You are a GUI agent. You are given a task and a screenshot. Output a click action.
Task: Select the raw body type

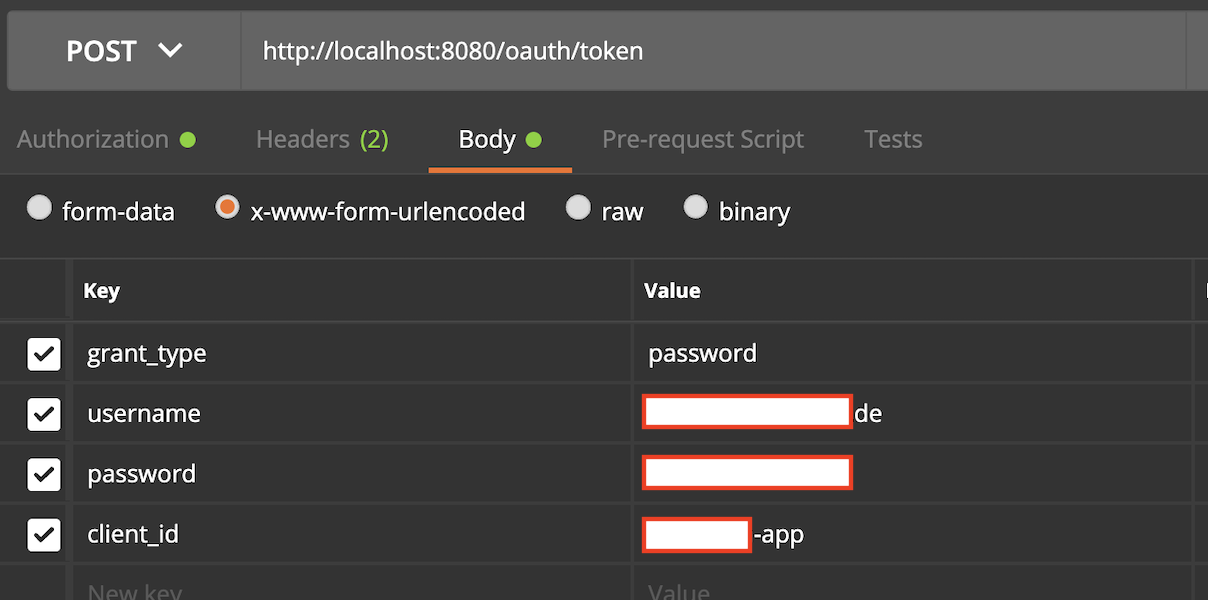pos(578,207)
